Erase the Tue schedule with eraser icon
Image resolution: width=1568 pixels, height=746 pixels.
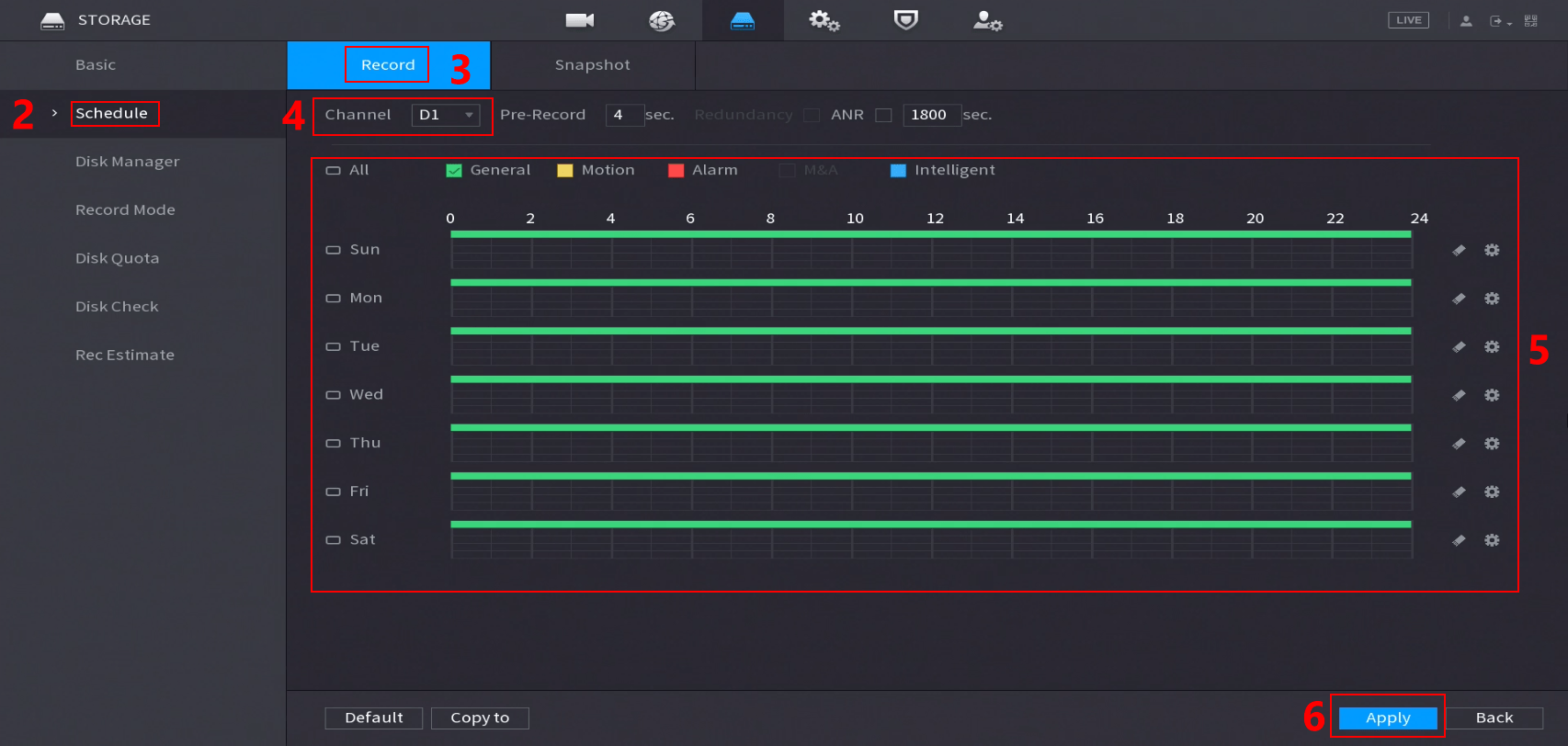pyautogui.click(x=1459, y=347)
